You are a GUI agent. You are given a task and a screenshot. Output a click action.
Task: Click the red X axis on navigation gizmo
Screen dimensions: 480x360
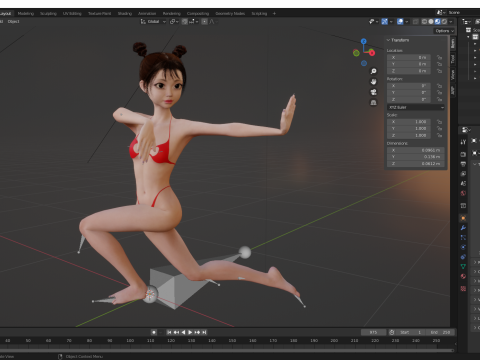pyautogui.click(x=372, y=53)
